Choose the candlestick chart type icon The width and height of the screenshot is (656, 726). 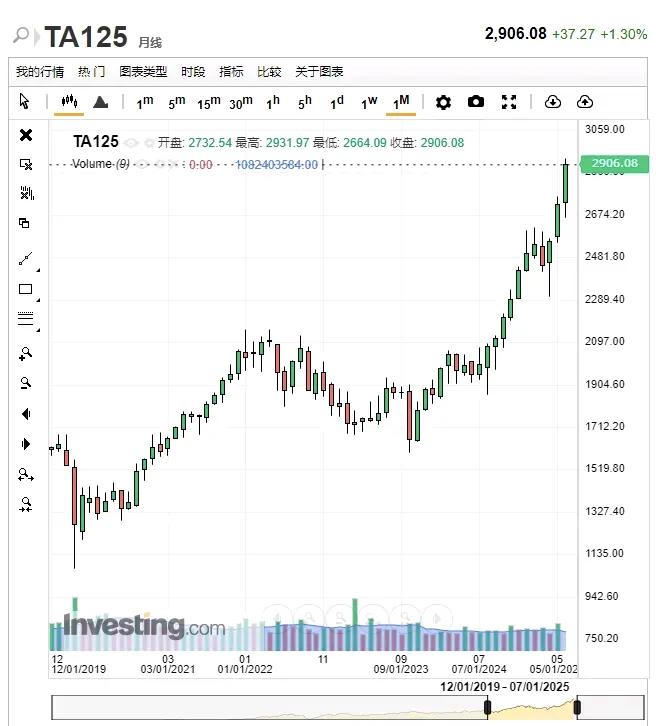tap(69, 100)
